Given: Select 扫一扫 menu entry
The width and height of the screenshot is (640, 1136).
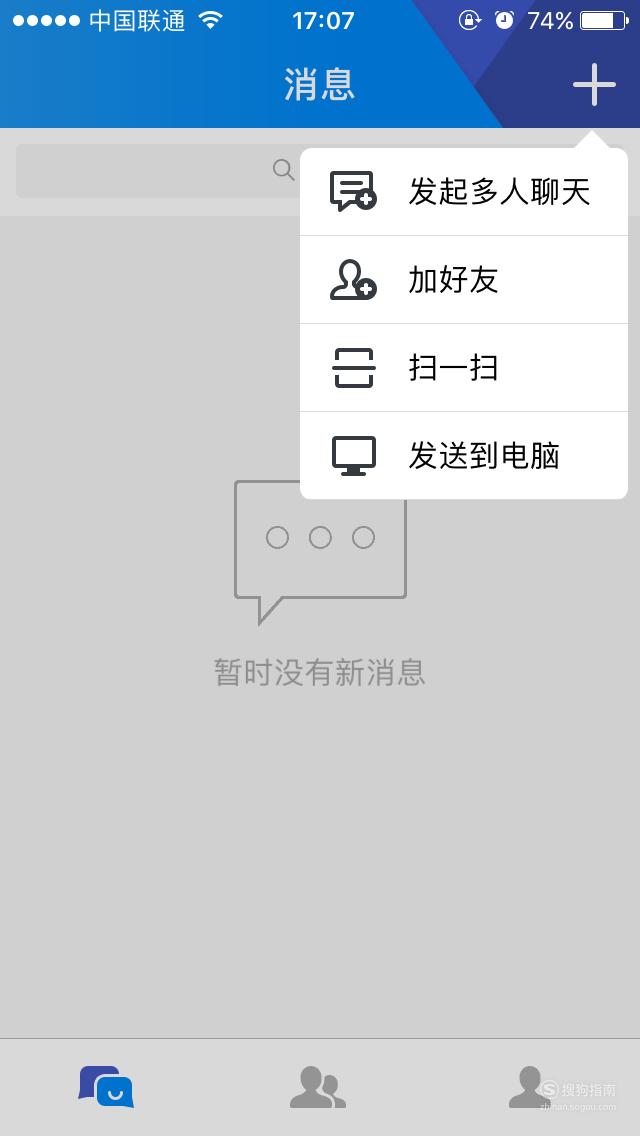Looking at the screenshot, I should [x=464, y=368].
